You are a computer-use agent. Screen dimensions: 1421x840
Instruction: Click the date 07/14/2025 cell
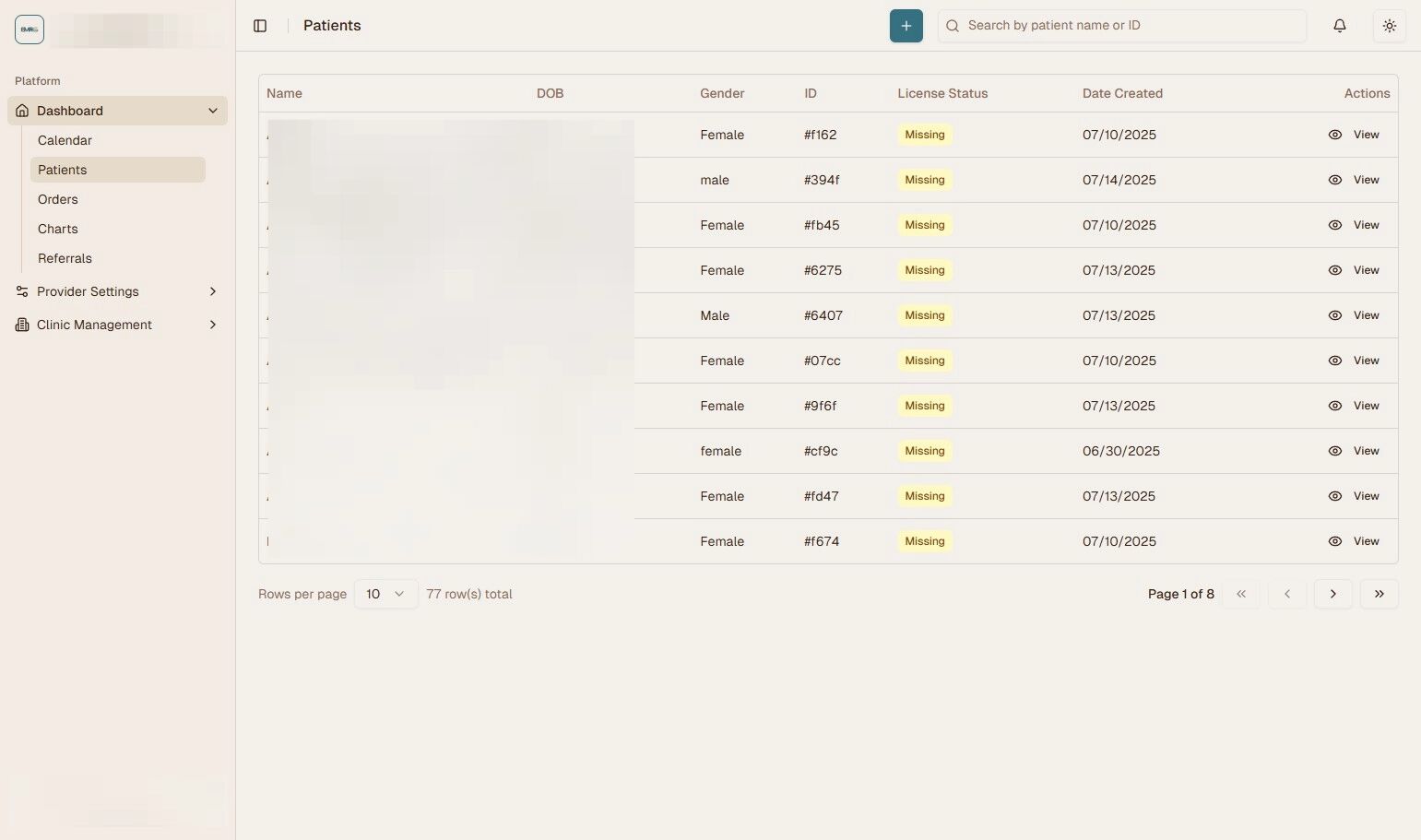click(1119, 180)
